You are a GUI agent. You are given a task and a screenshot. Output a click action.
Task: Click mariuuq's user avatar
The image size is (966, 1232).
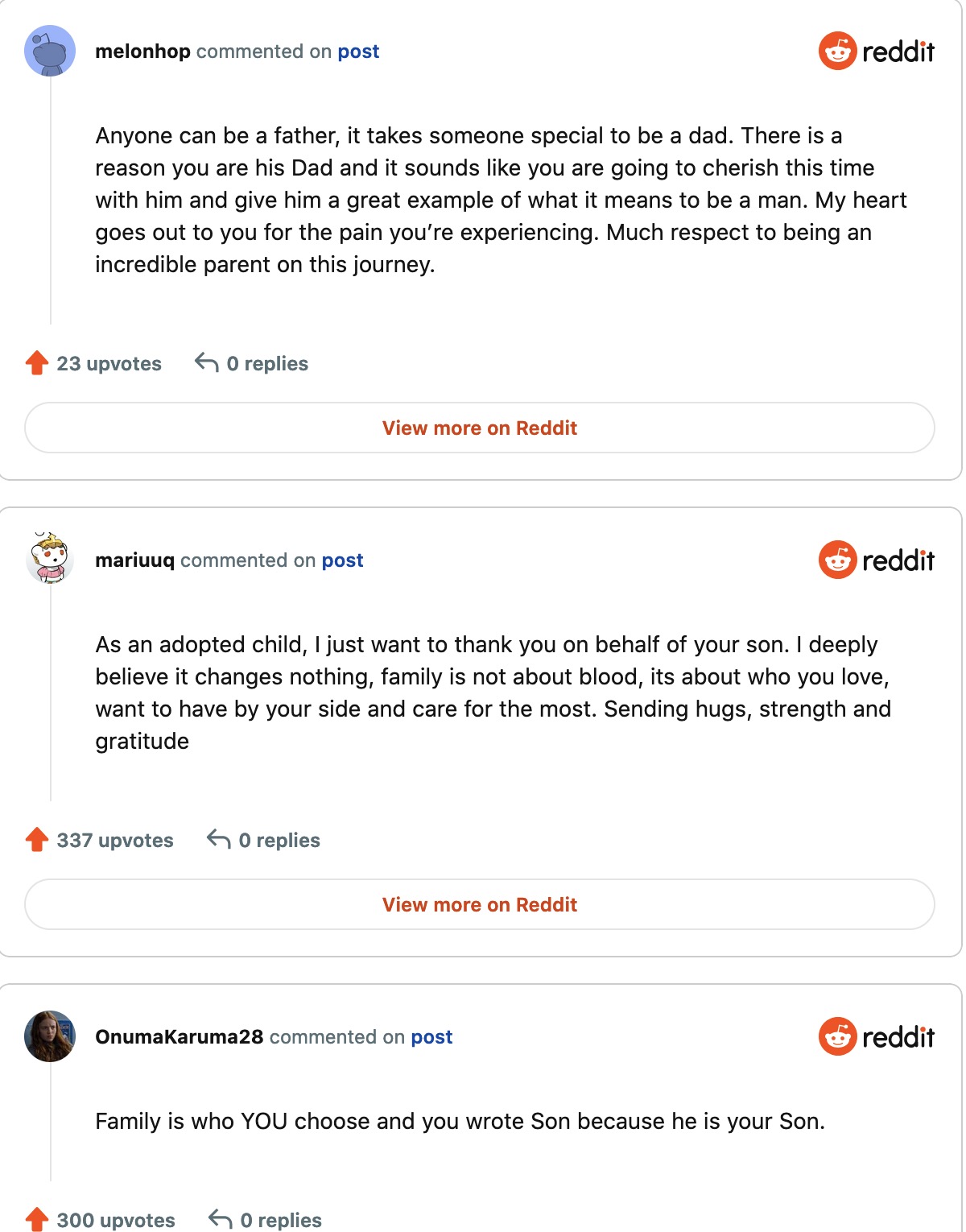(x=50, y=558)
